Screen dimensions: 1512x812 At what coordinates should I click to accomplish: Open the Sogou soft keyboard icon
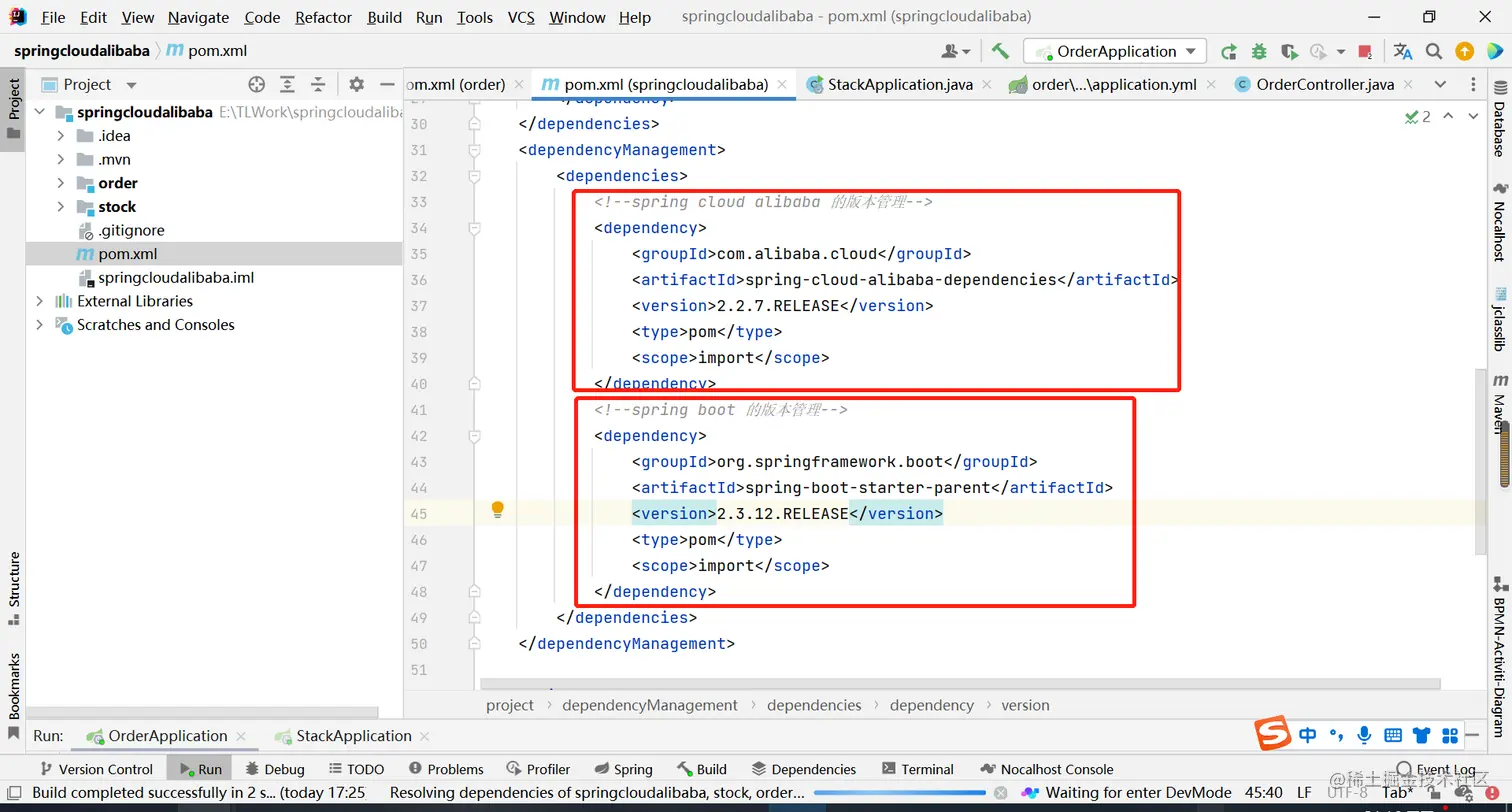[x=1393, y=736]
